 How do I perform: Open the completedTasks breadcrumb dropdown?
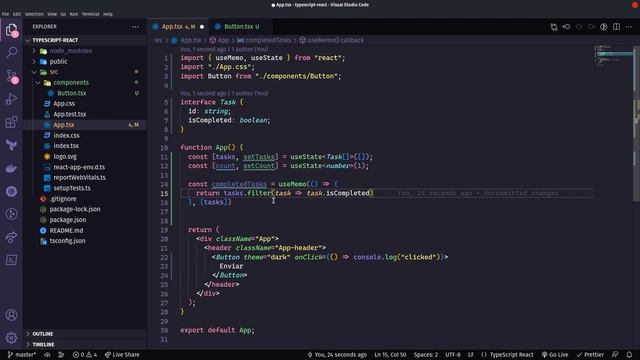click(264, 40)
